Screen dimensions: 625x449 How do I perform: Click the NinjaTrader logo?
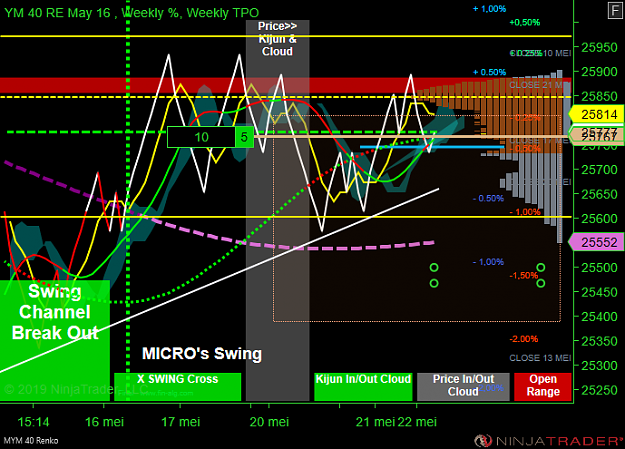click(x=548, y=441)
